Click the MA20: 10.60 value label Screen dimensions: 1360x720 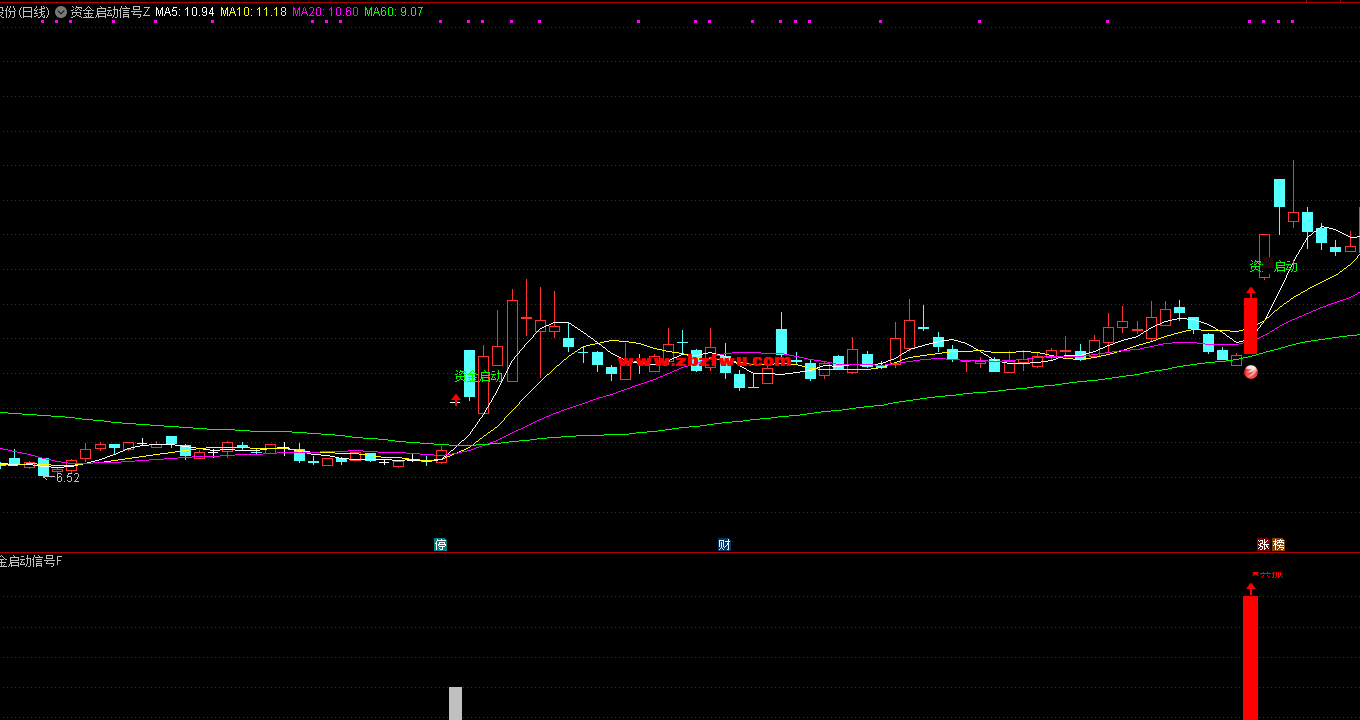(325, 12)
